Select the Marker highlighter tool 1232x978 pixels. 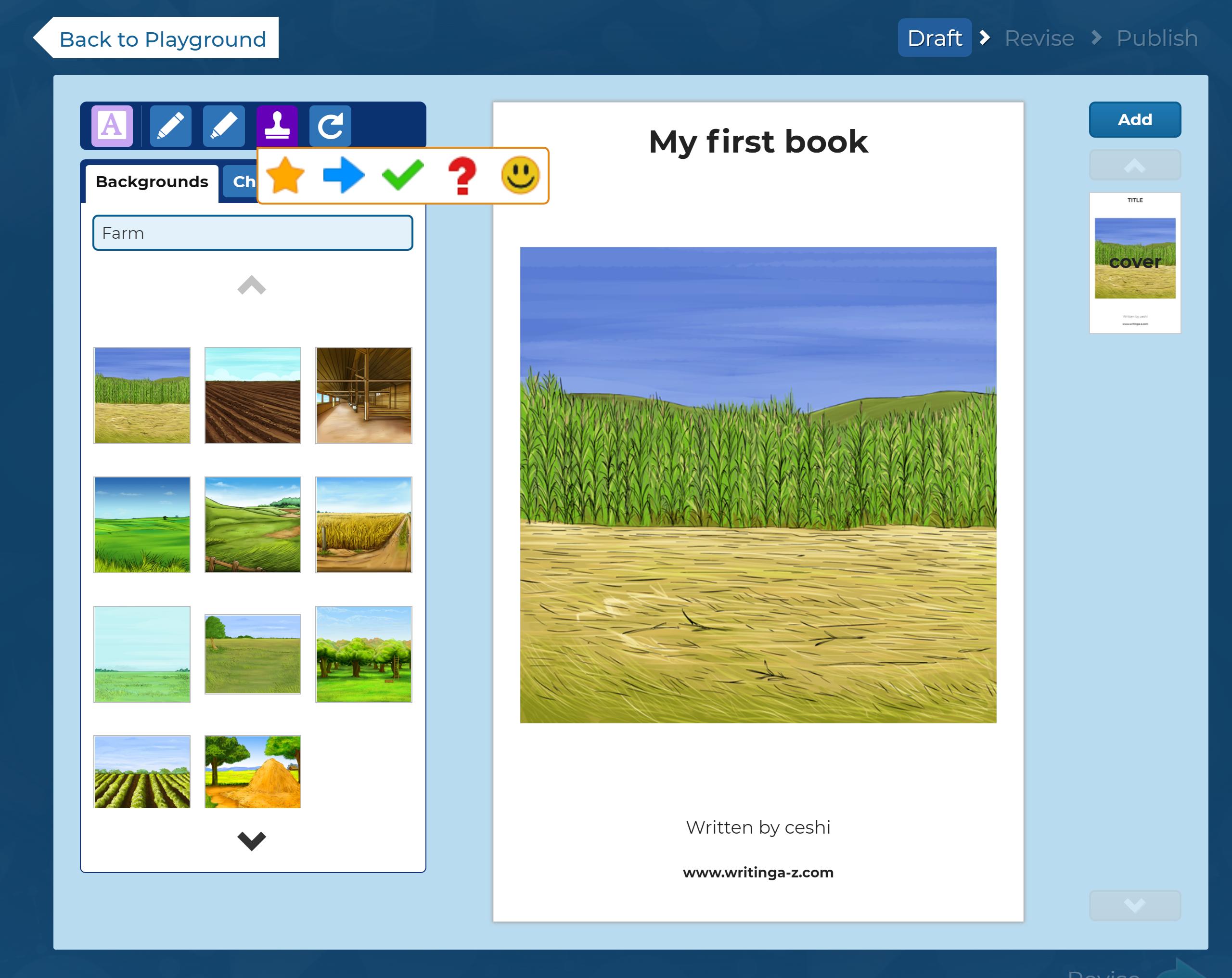[x=223, y=125]
